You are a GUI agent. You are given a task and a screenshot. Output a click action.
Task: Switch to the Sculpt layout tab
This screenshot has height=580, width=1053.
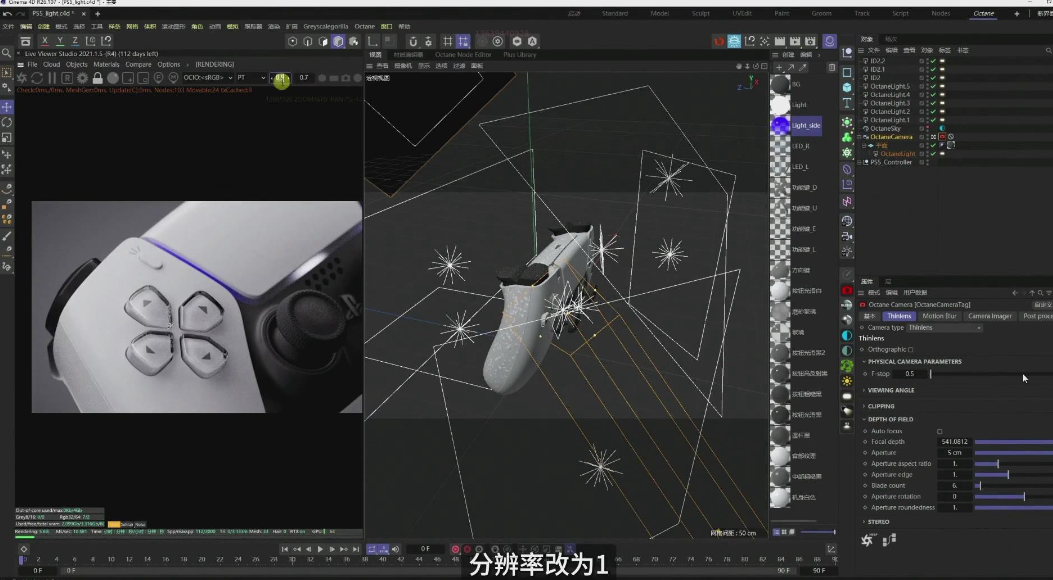pyautogui.click(x=700, y=13)
